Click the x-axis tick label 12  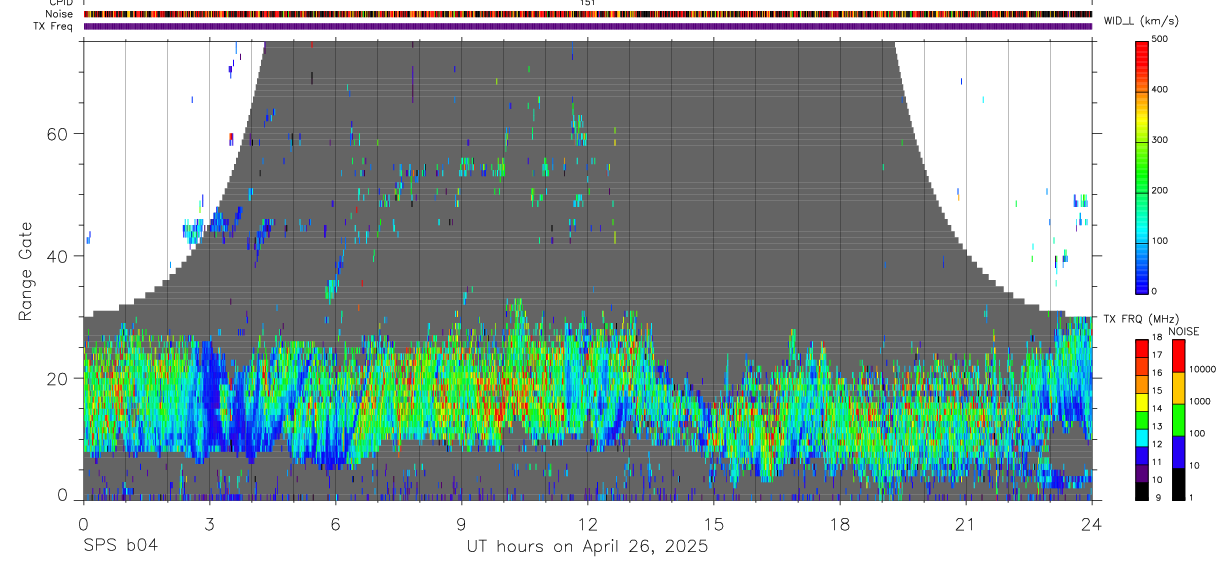588,523
